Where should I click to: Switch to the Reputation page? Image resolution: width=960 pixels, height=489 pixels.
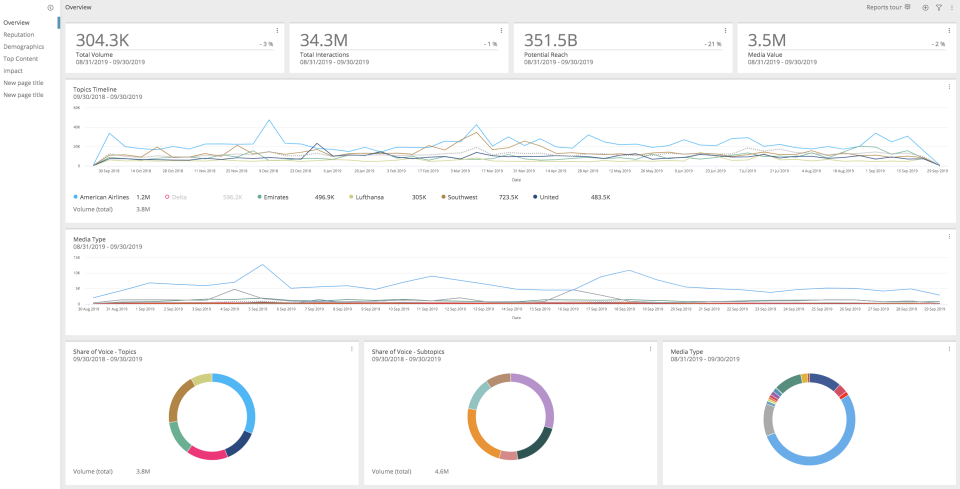pyautogui.click(x=19, y=35)
